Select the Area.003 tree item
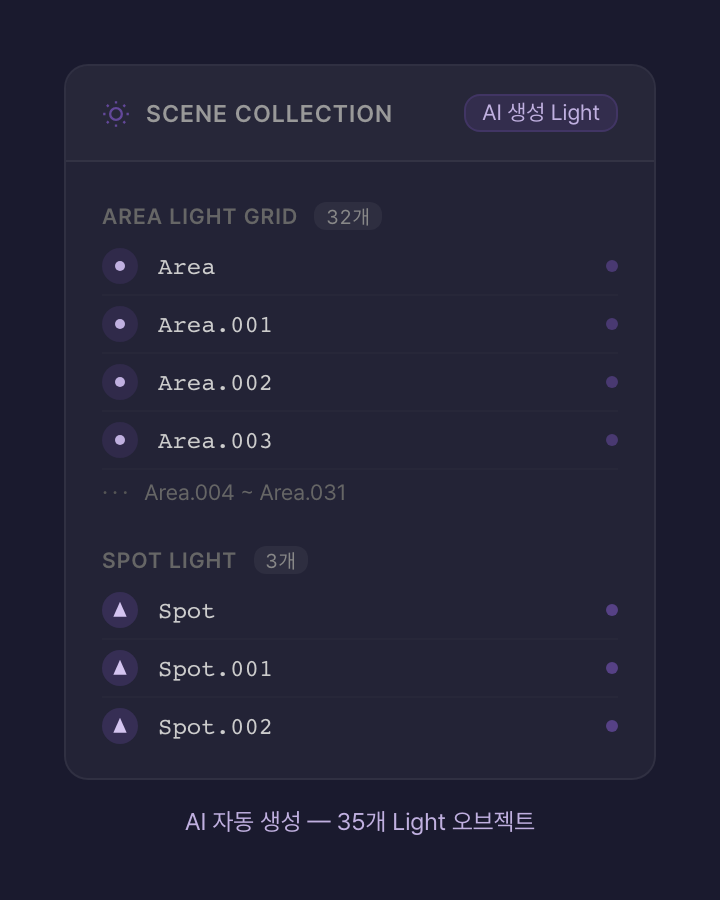Screen dimensions: 720x900 coord(215,441)
